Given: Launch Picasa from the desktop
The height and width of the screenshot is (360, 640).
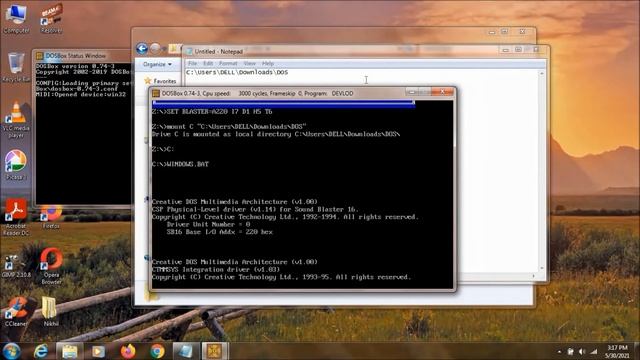Looking at the screenshot, I should click(x=16, y=165).
